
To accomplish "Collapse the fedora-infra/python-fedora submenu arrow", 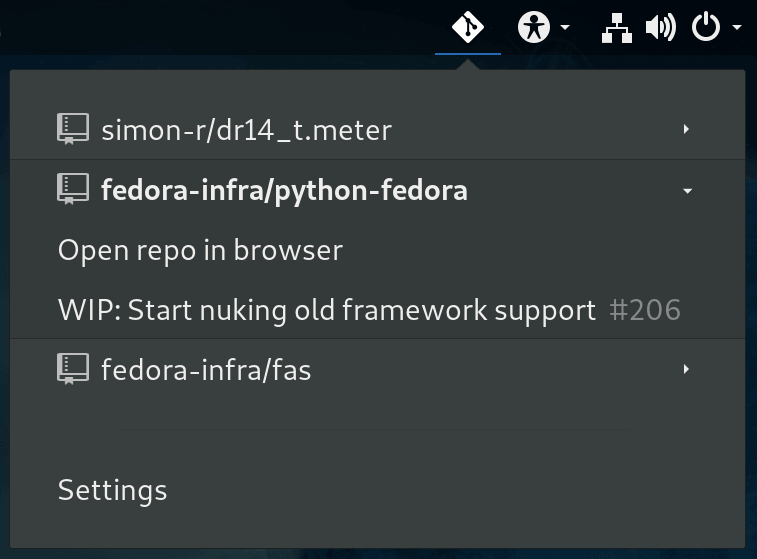I will pos(687,190).
